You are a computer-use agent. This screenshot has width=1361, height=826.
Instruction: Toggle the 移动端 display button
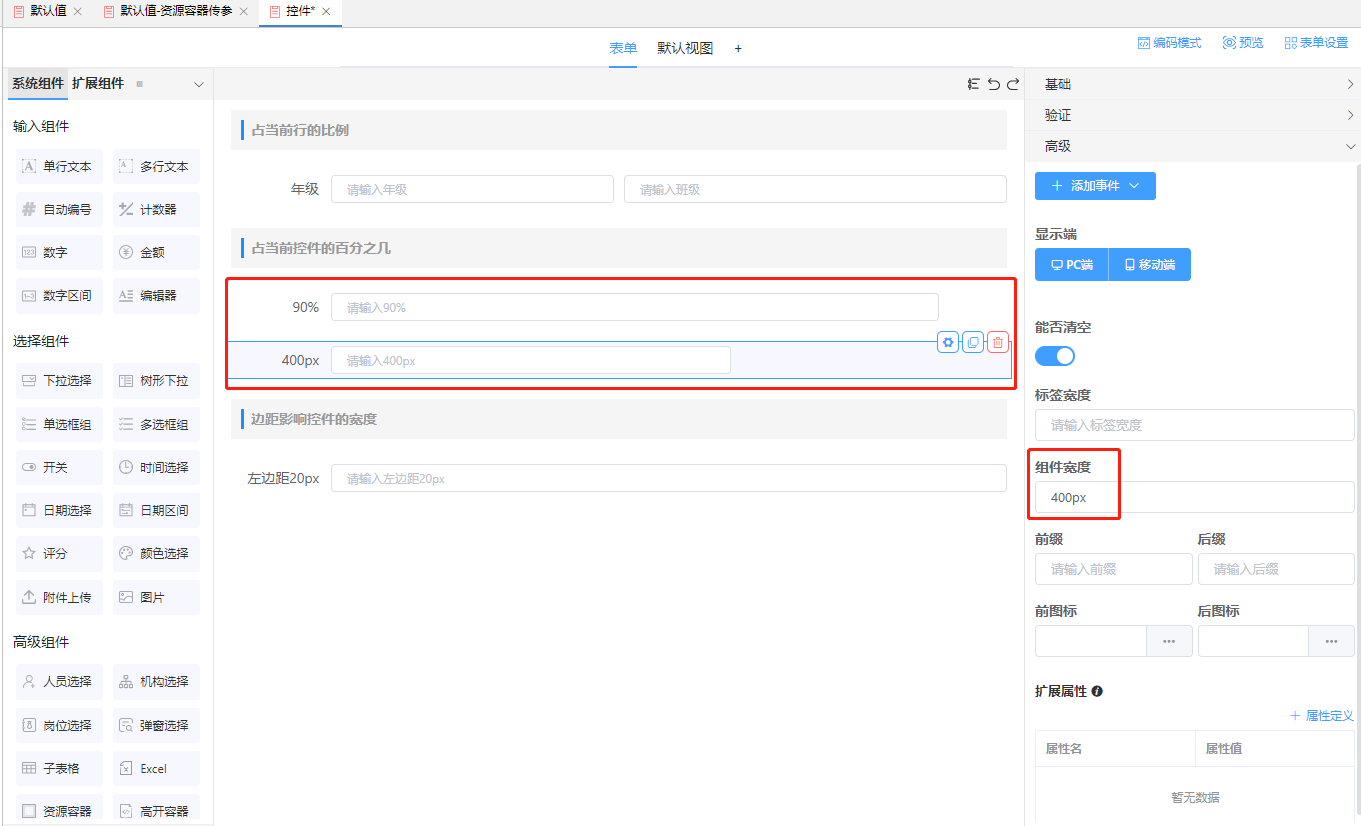(x=1149, y=265)
